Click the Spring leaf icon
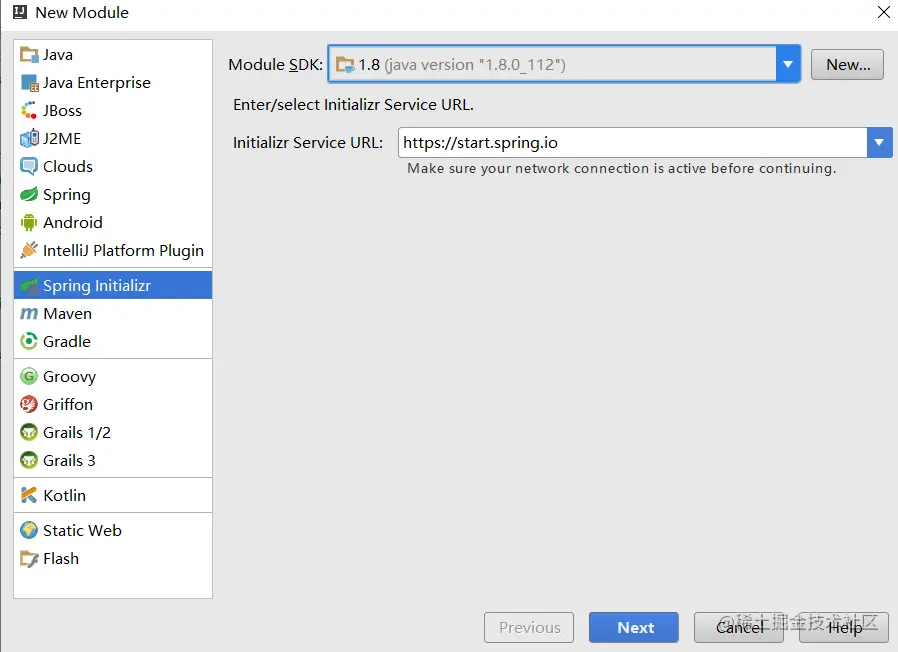Viewport: 898px width, 652px height. (x=29, y=195)
